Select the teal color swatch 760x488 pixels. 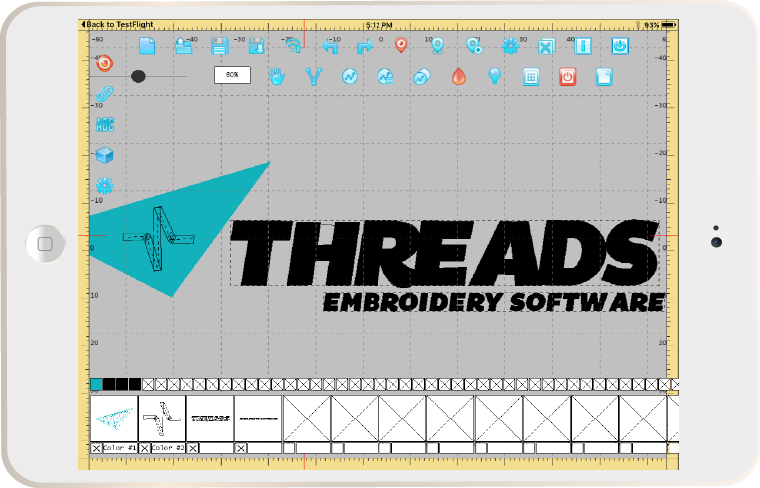[x=96, y=384]
